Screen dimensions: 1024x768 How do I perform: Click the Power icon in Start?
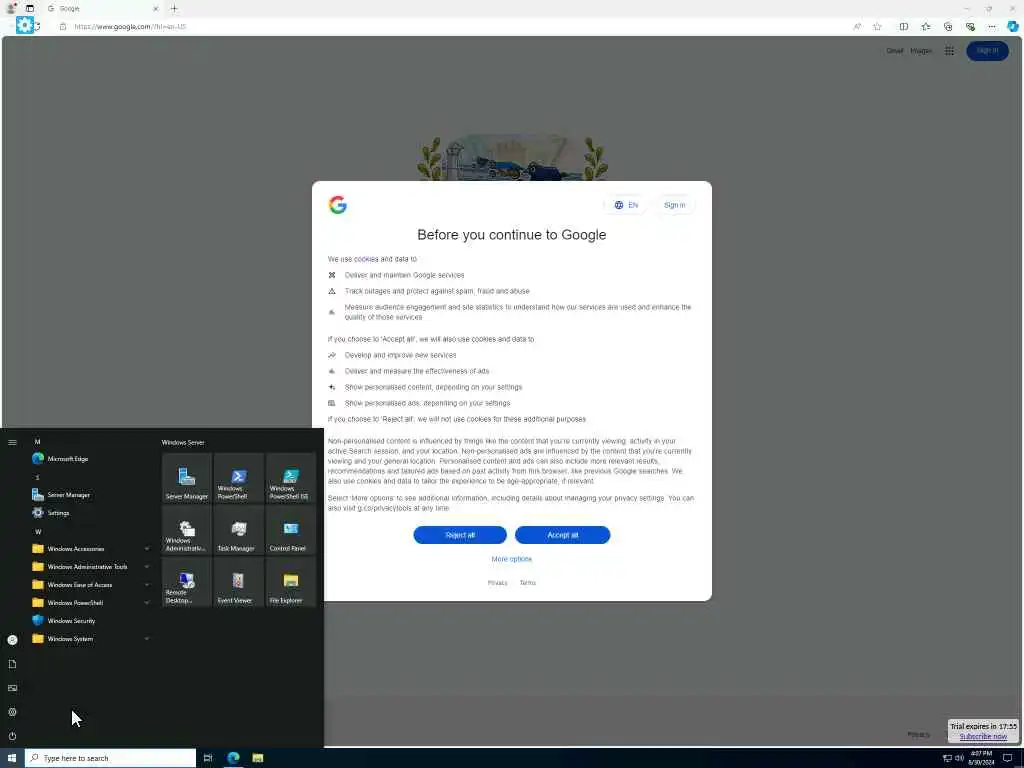click(12, 737)
